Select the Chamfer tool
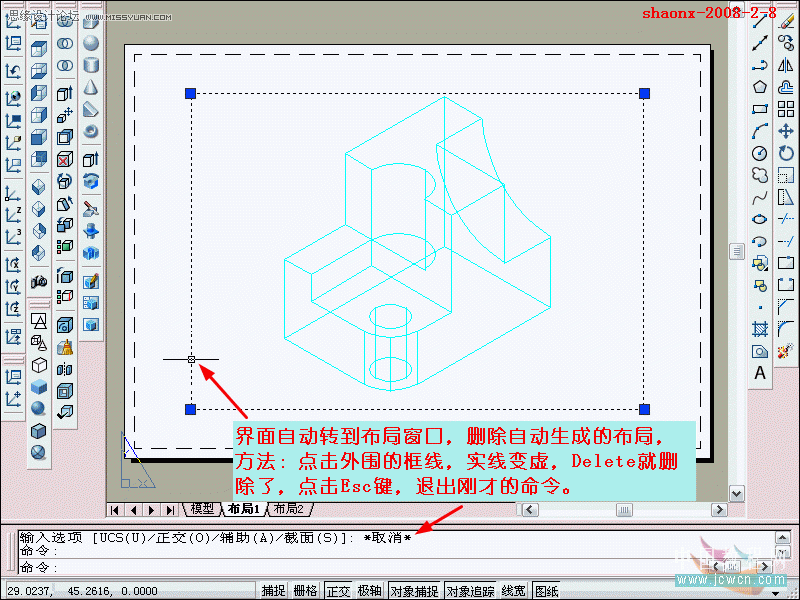The width and height of the screenshot is (800, 600). tap(786, 307)
